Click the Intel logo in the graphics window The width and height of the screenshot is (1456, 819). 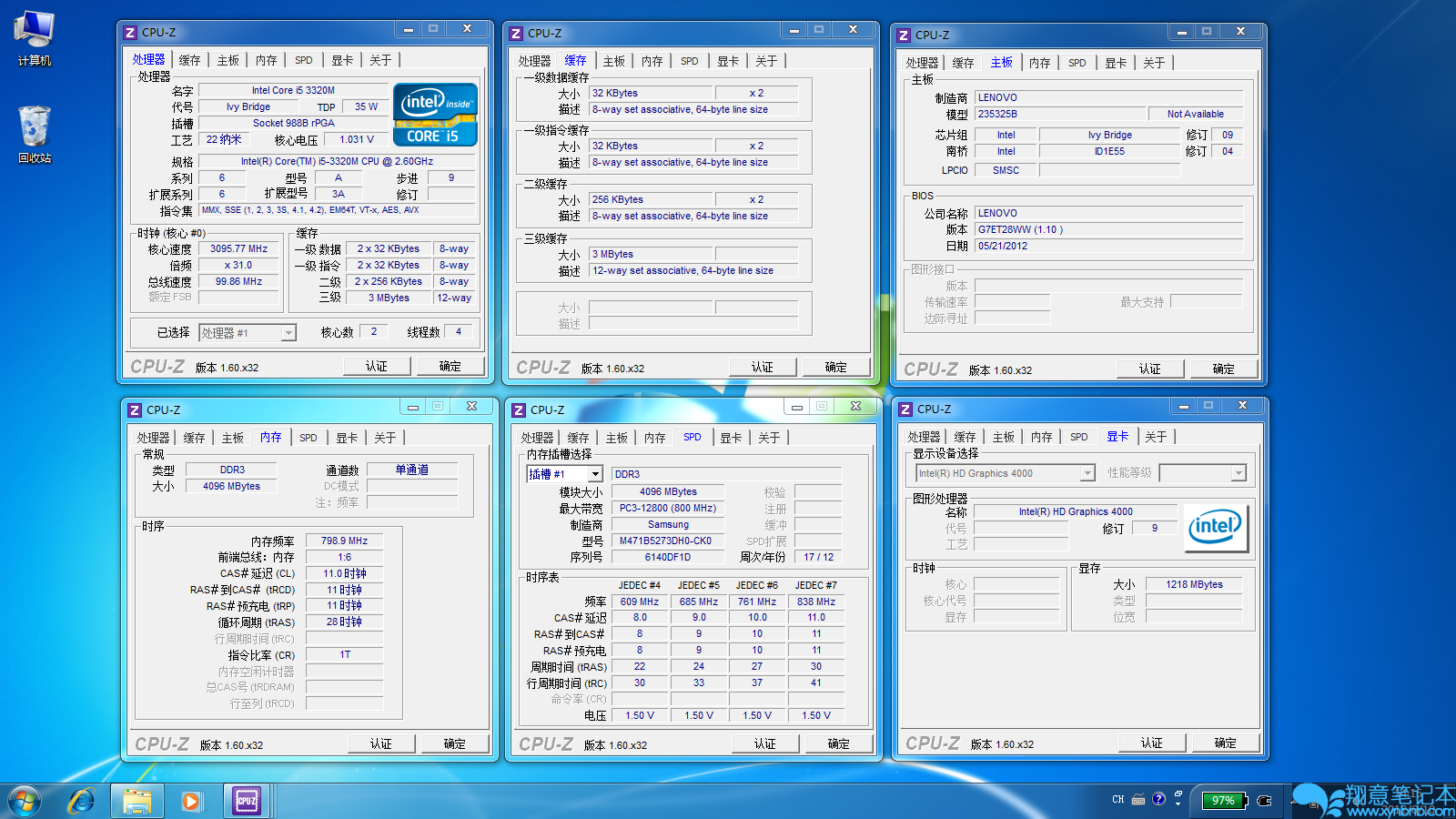tap(1215, 528)
